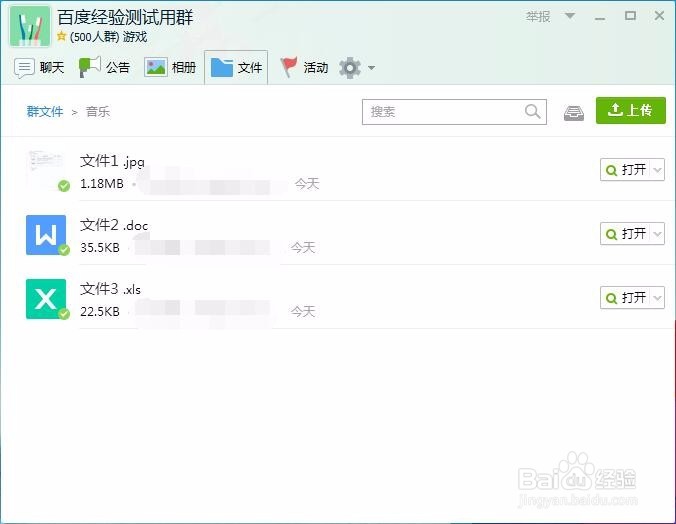Expand the dropdown beside 文件3 打开

point(657,298)
